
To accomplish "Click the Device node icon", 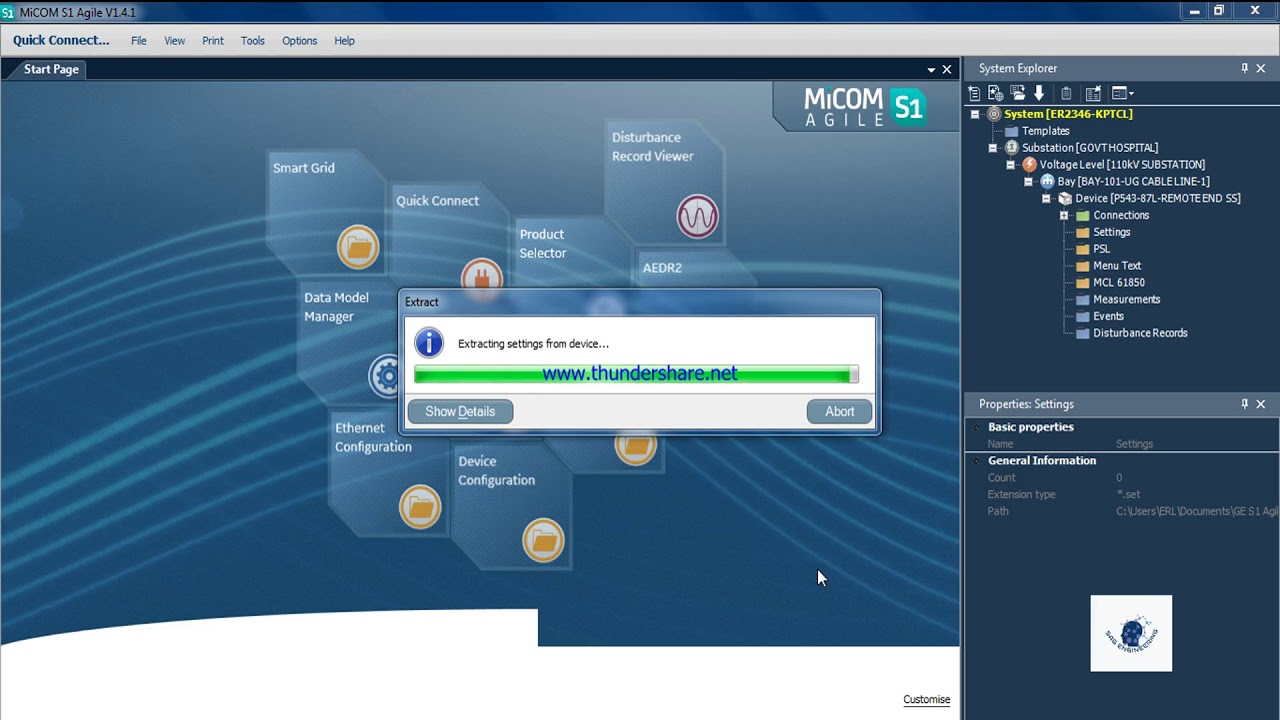I will coord(1065,198).
